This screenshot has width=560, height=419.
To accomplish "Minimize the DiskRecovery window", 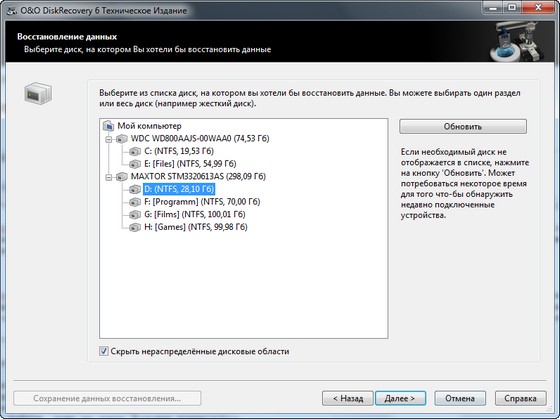I will coord(492,7).
